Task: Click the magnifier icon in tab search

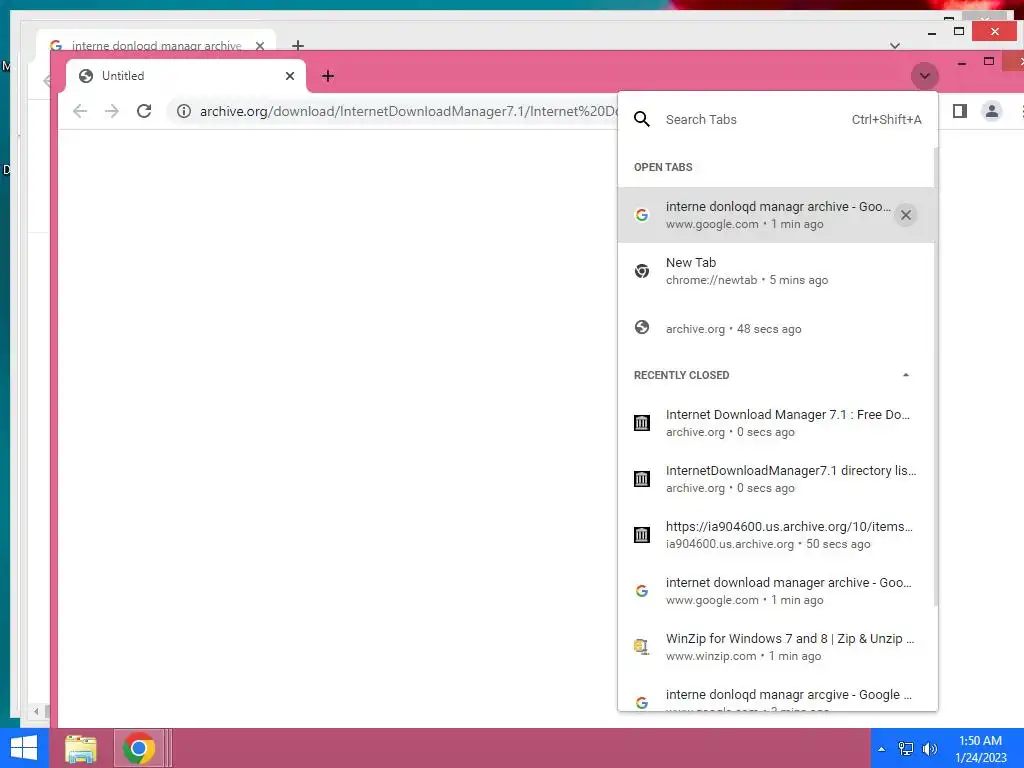Action: coord(642,119)
